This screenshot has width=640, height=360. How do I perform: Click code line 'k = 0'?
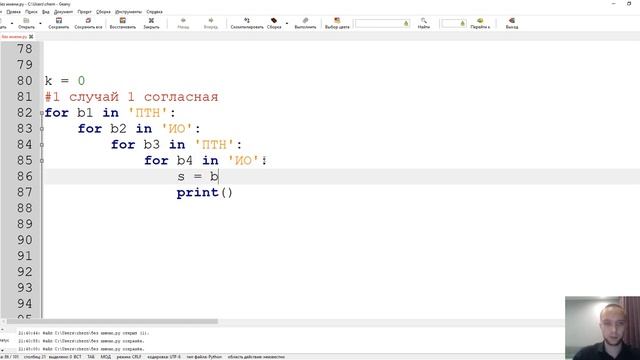[65, 81]
